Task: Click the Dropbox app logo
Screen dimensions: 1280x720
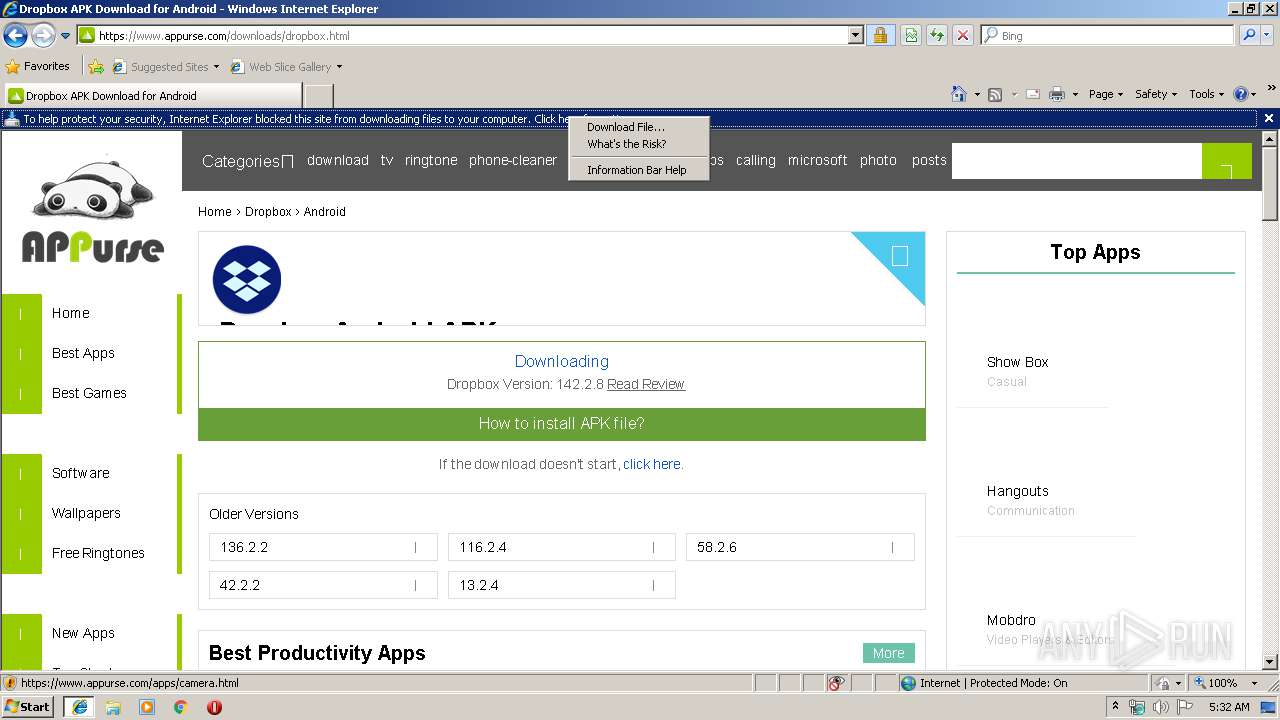Action: point(247,279)
